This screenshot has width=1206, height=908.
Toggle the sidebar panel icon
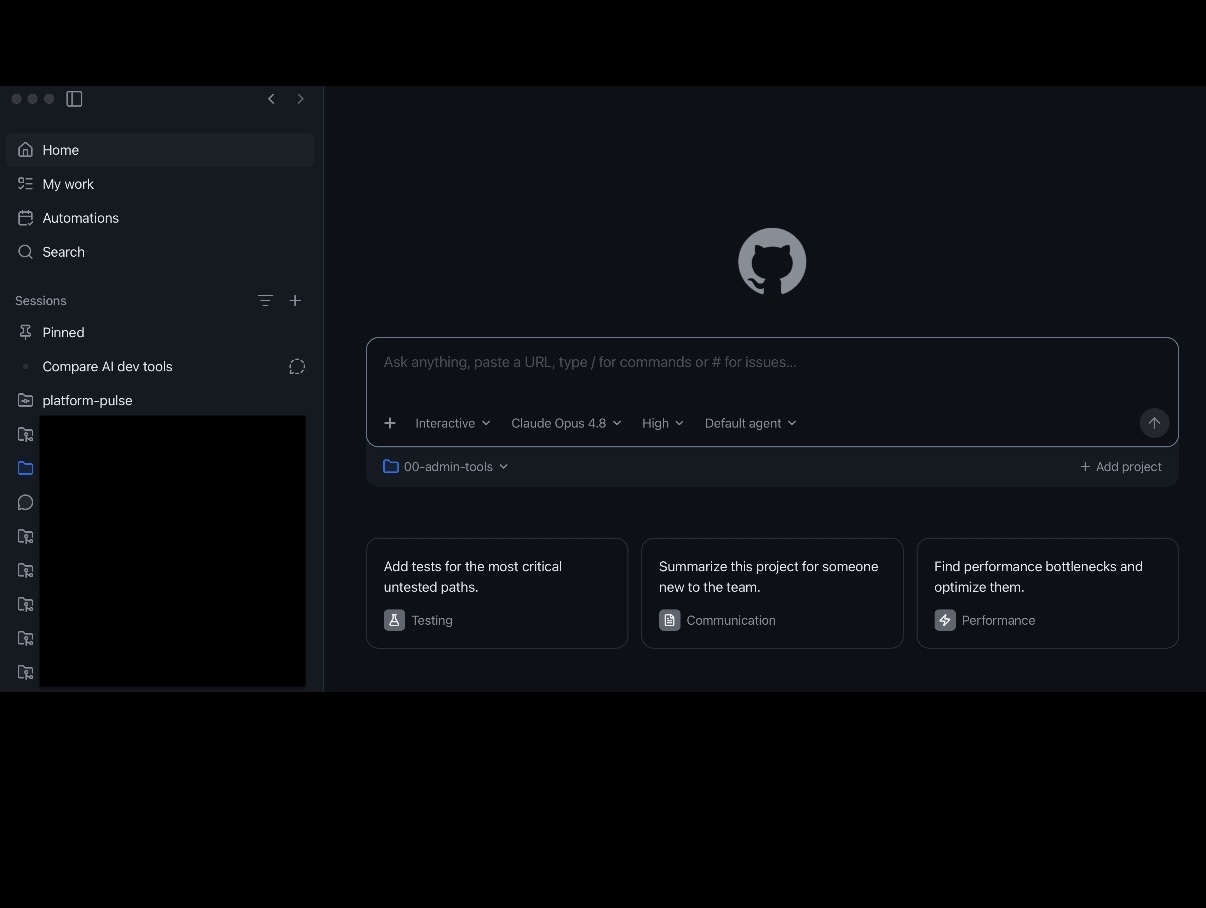pos(74,99)
